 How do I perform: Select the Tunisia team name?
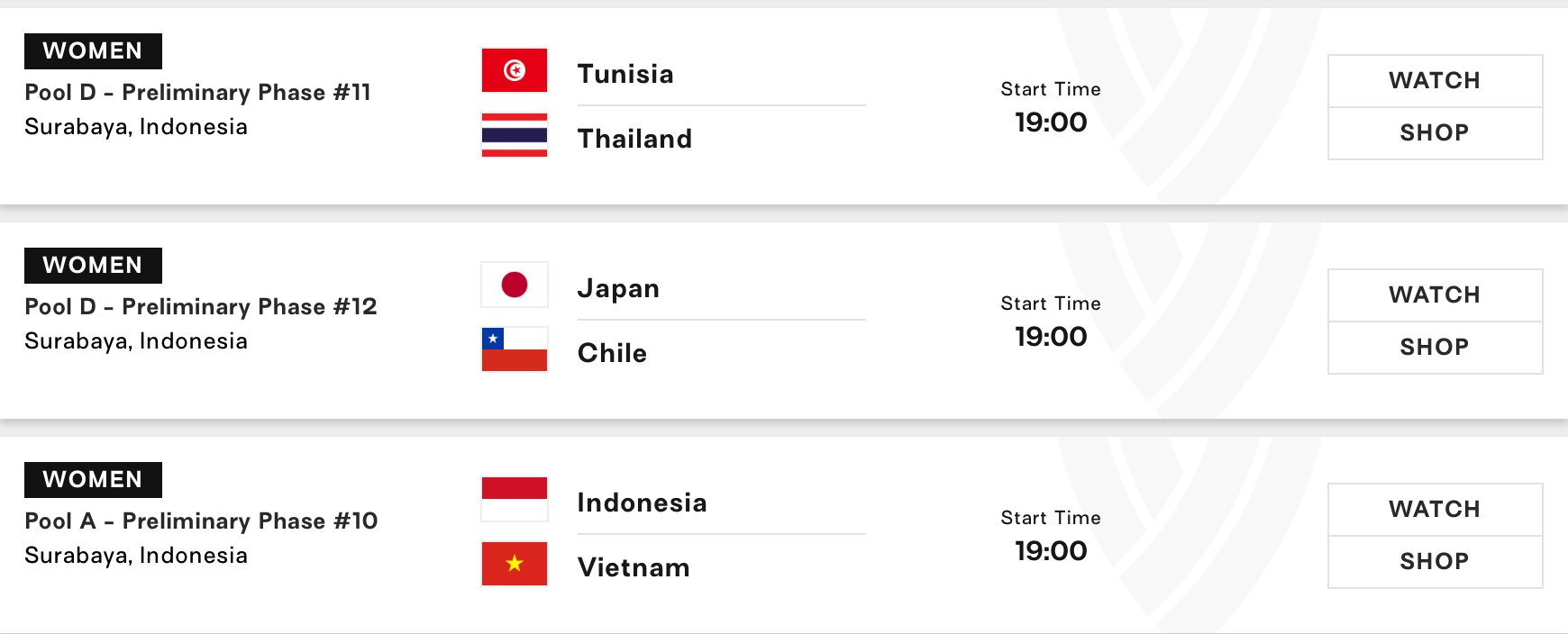coord(625,74)
